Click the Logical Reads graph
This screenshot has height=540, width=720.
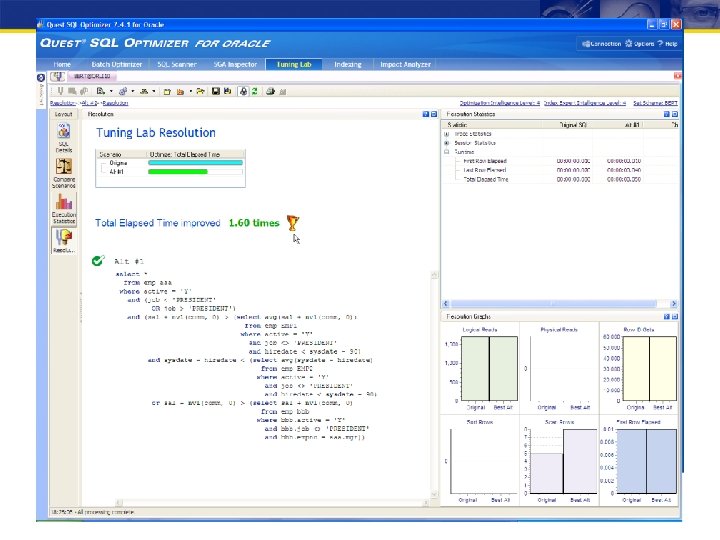pos(480,367)
